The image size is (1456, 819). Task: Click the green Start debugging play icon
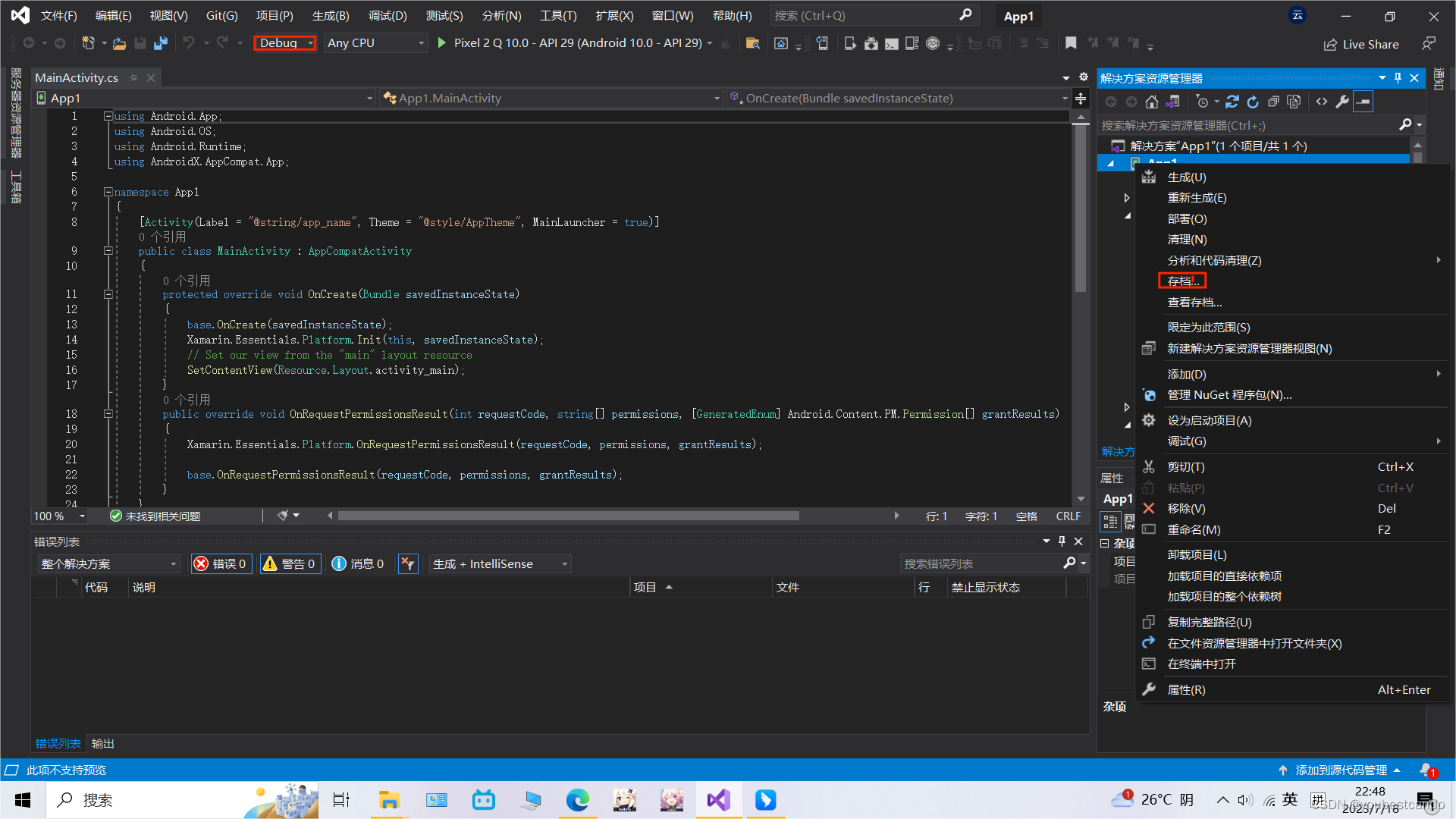(x=442, y=43)
